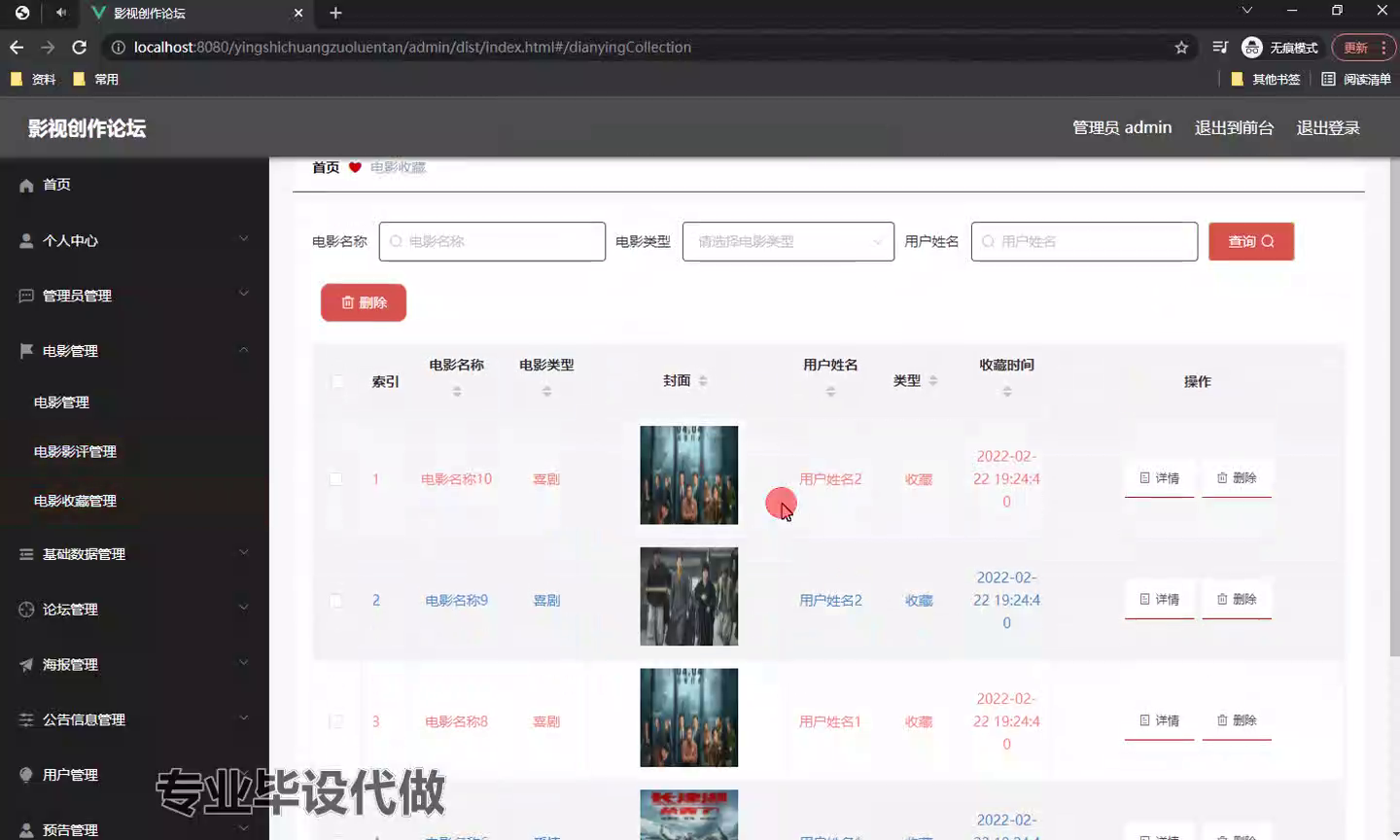1400x840 pixels.
Task: Expand the 个人中心 sidebar menu
Action: point(244,239)
